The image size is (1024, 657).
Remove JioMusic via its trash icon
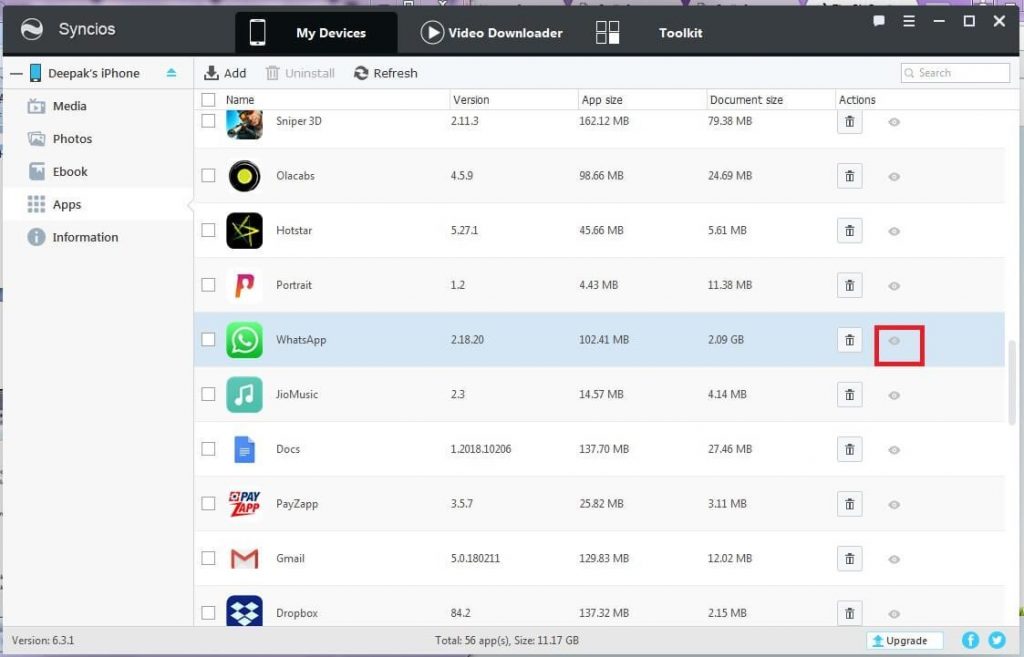point(849,394)
